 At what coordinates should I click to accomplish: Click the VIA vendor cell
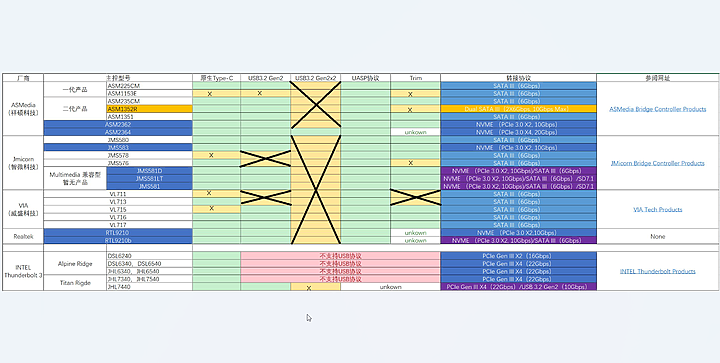(23, 209)
